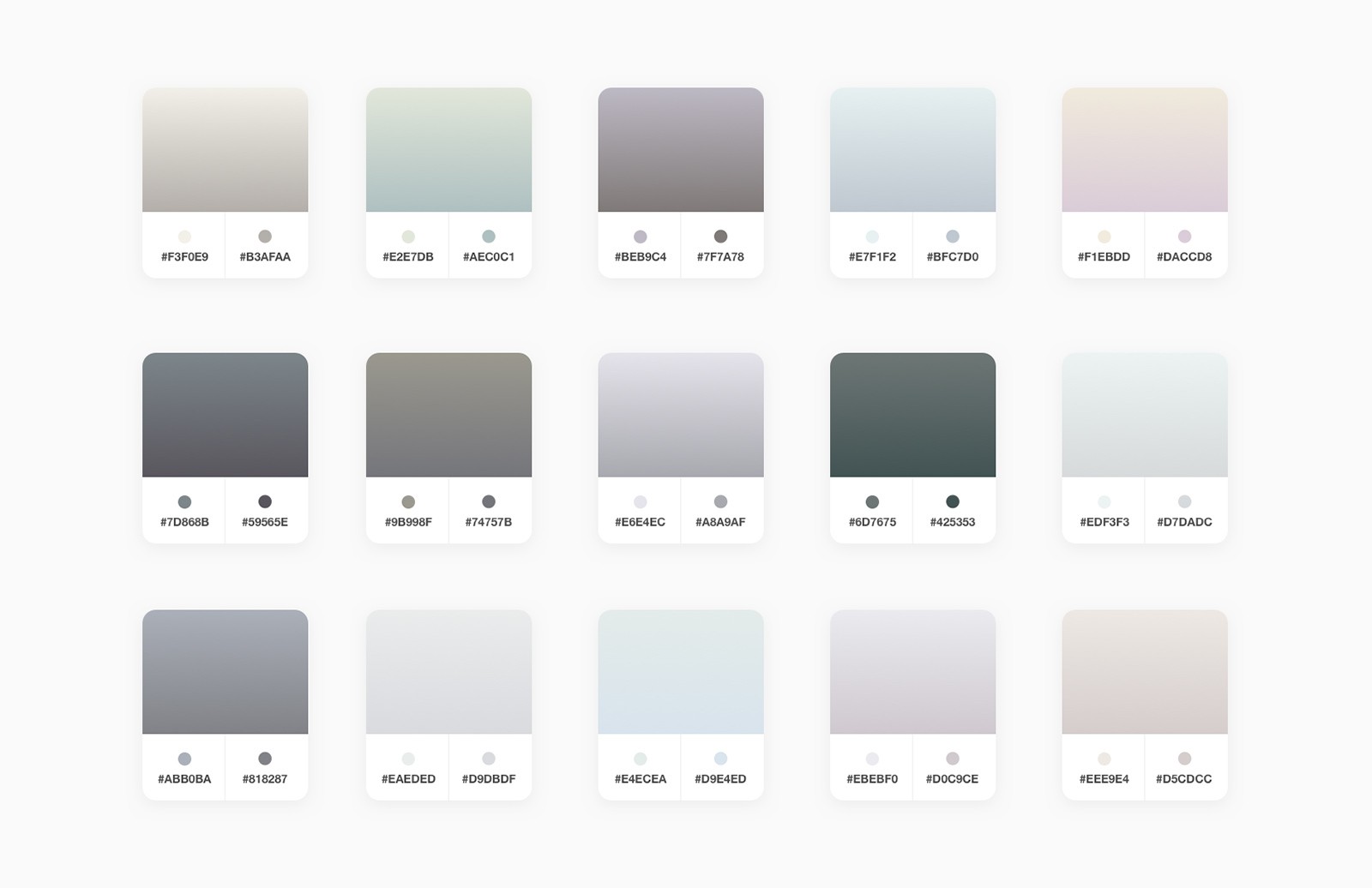Select the #E6E4EC color dot
The image size is (1372, 888).
pyautogui.click(x=641, y=501)
